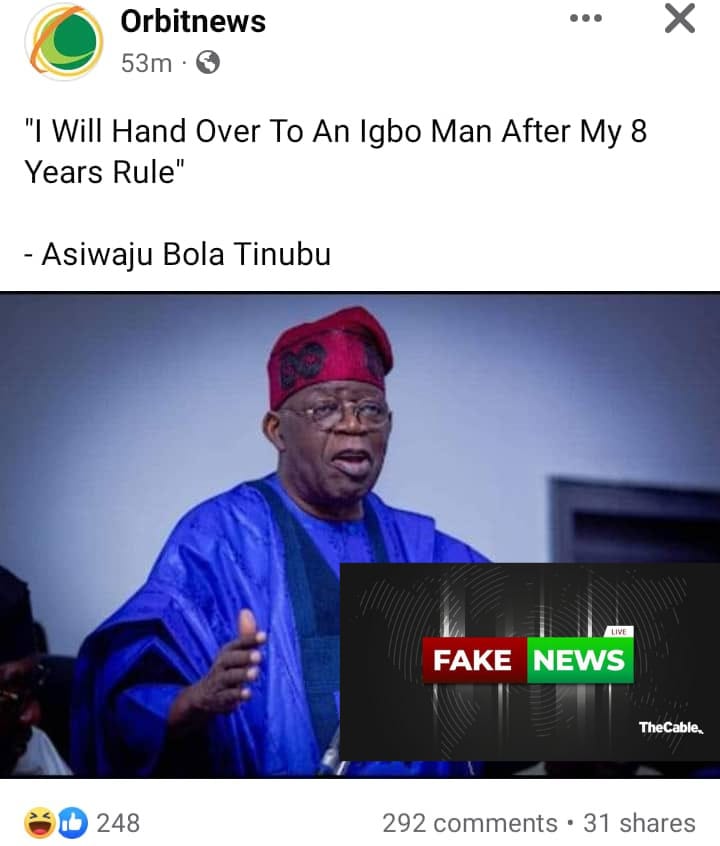Screen dimensions: 720x846
Task: Click the blue Like thumbs-up reaction icon
Action: tap(72, 823)
